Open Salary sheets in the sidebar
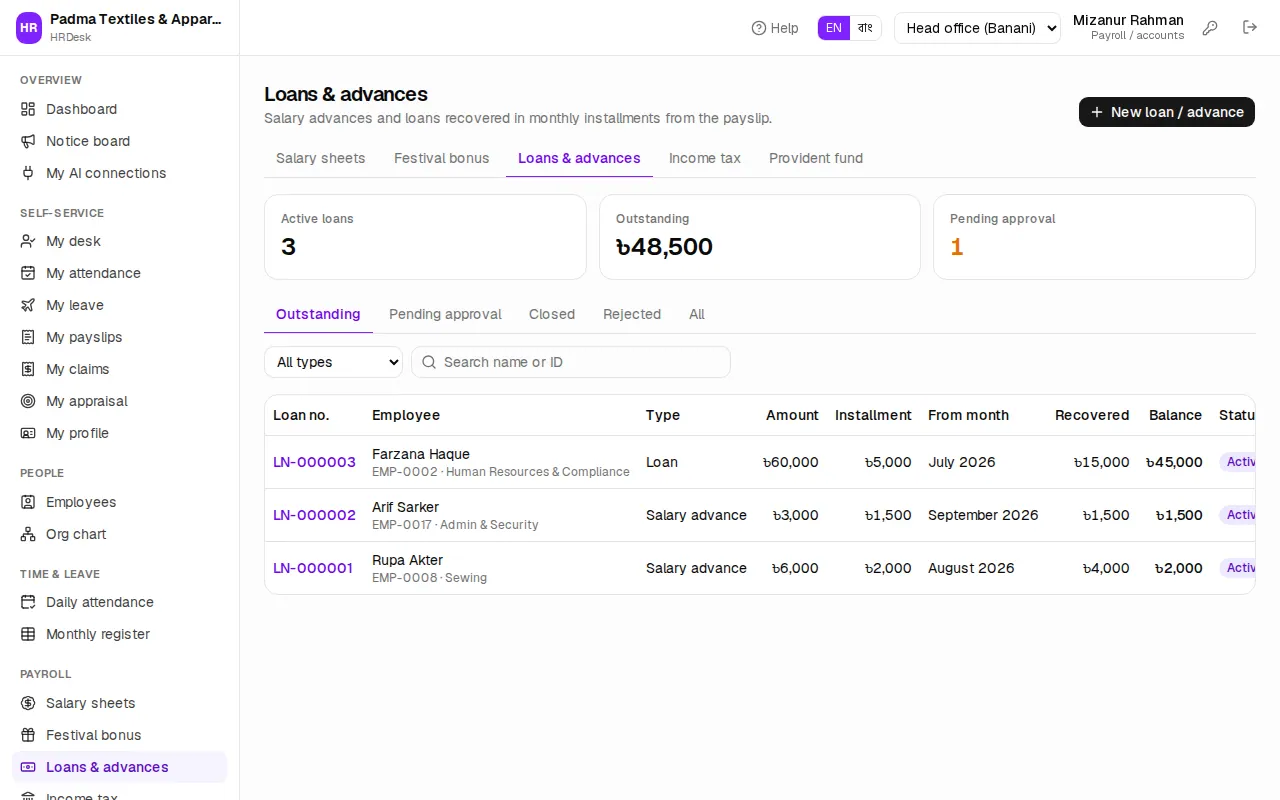The image size is (1280, 800). coord(119,703)
